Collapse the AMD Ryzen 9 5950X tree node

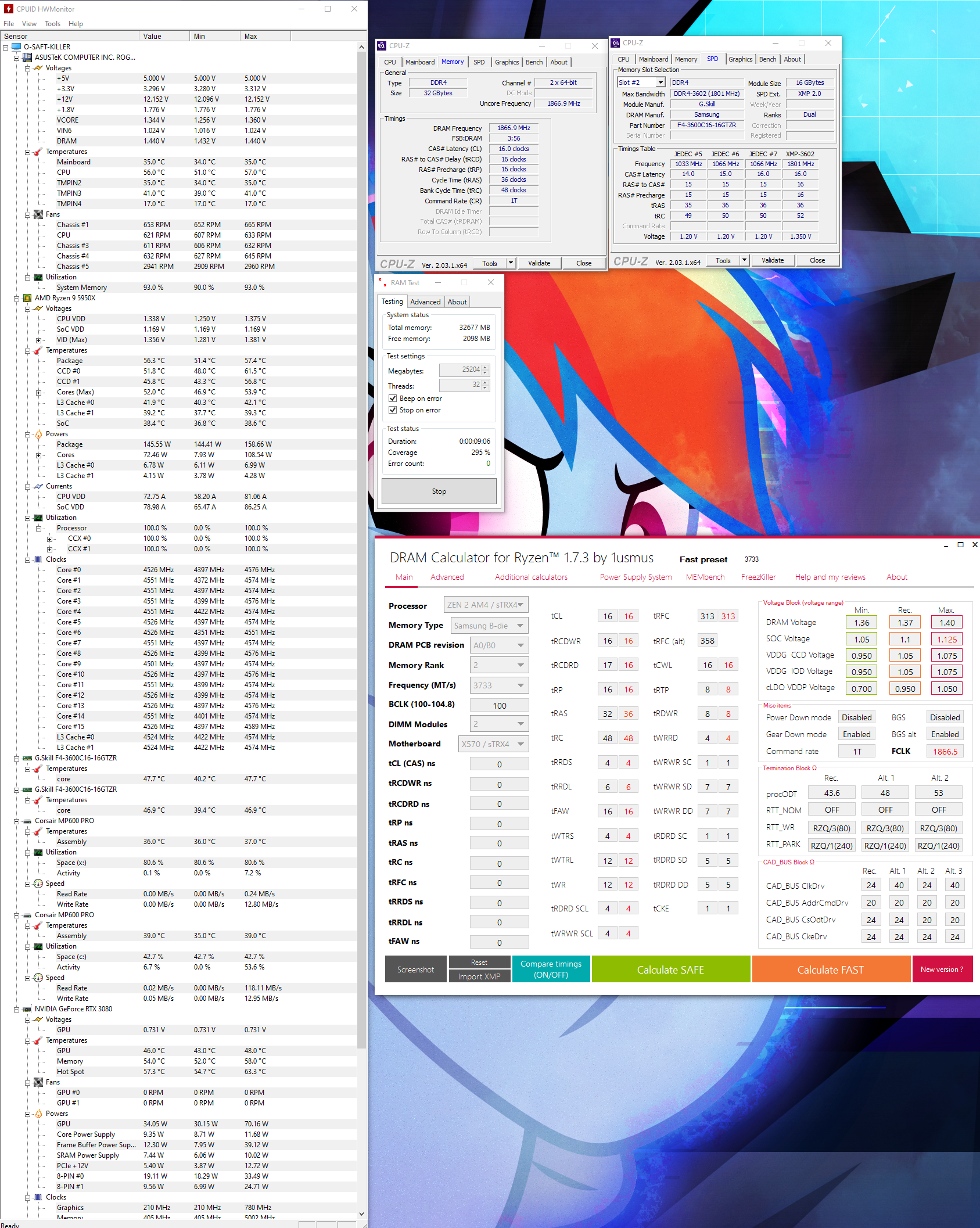(x=16, y=298)
